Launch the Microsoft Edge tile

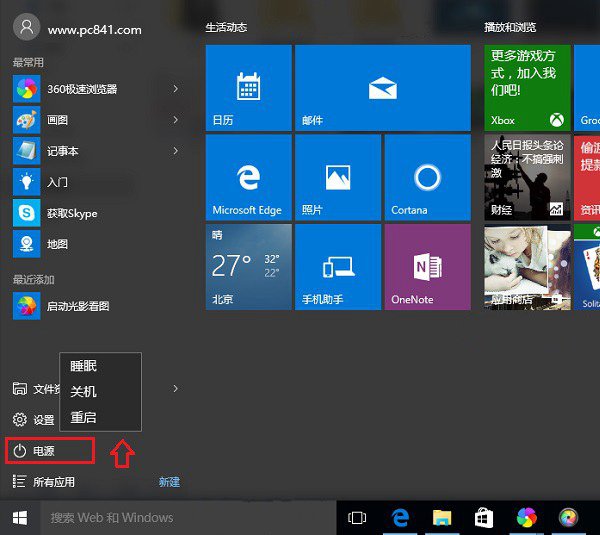[x=248, y=177]
